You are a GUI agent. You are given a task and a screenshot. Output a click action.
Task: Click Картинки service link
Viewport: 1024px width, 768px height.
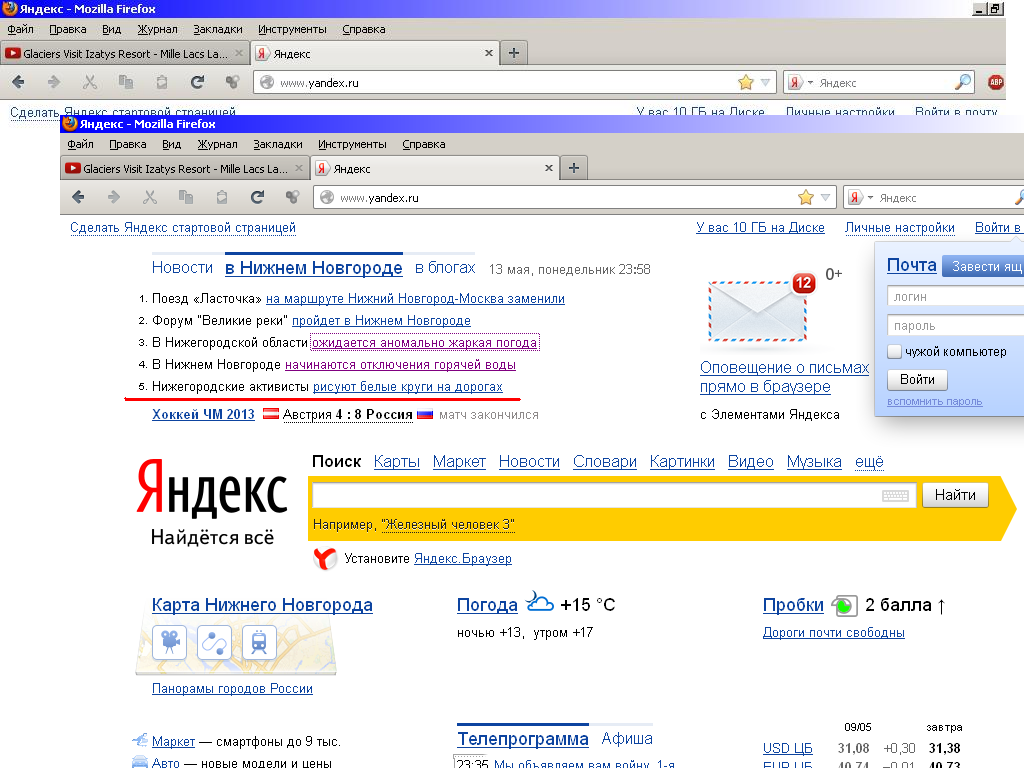(x=682, y=462)
